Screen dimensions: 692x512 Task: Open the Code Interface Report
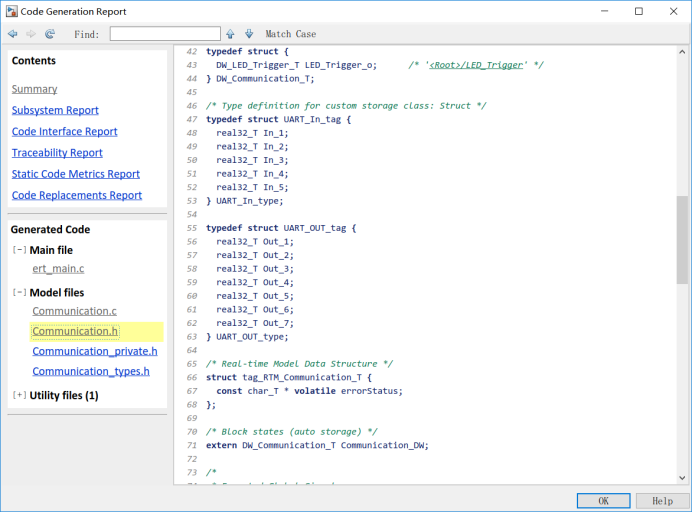click(x=64, y=132)
